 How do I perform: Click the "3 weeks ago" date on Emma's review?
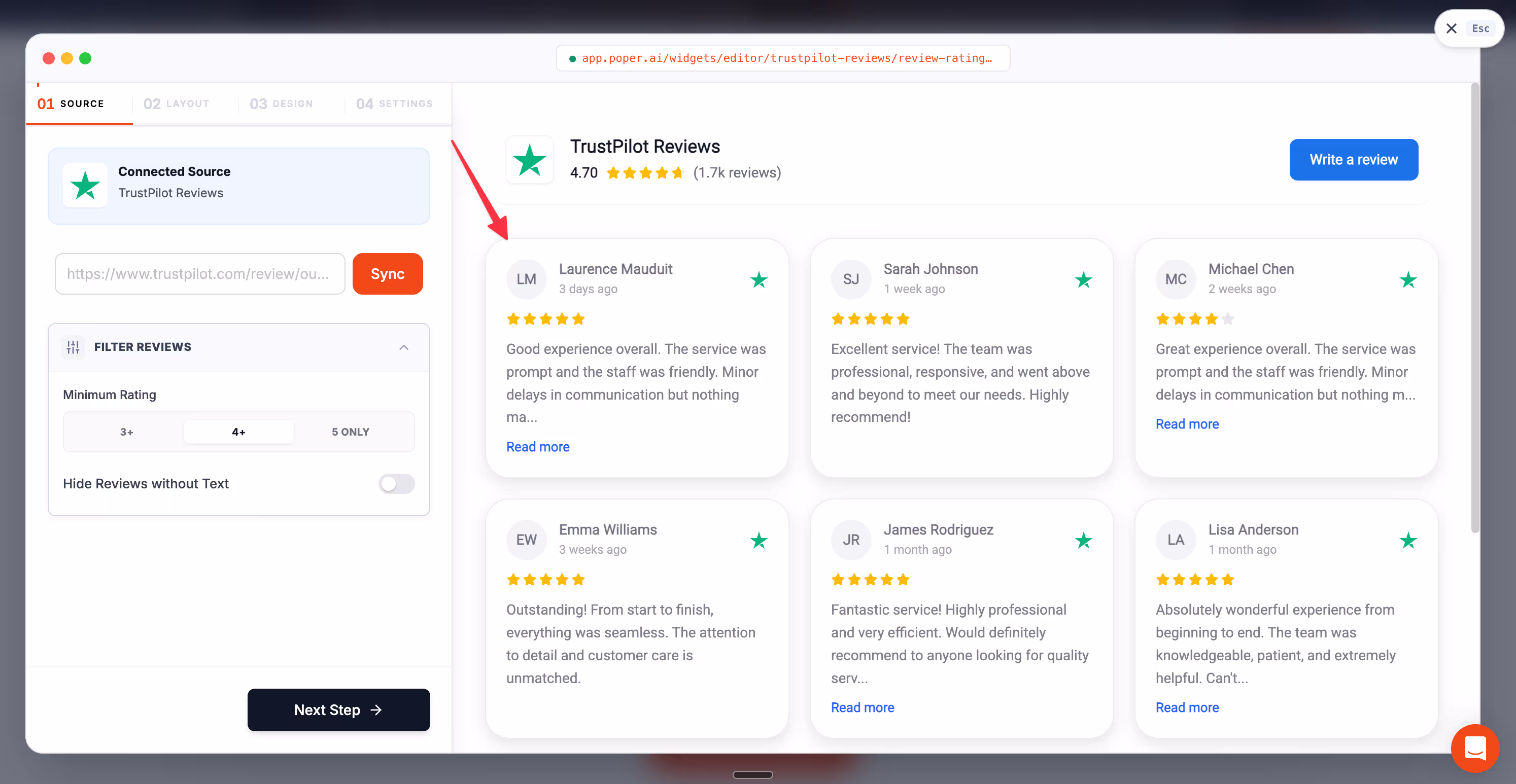(593, 549)
